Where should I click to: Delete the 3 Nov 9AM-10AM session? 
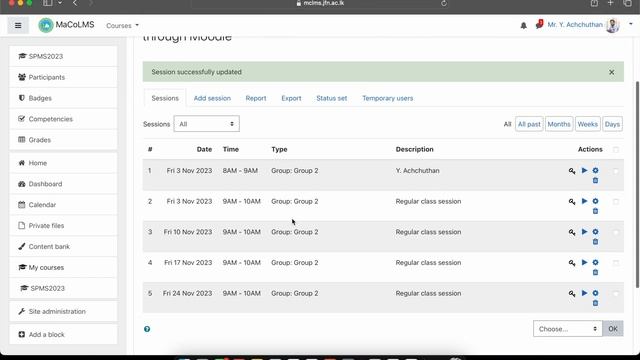coord(596,211)
